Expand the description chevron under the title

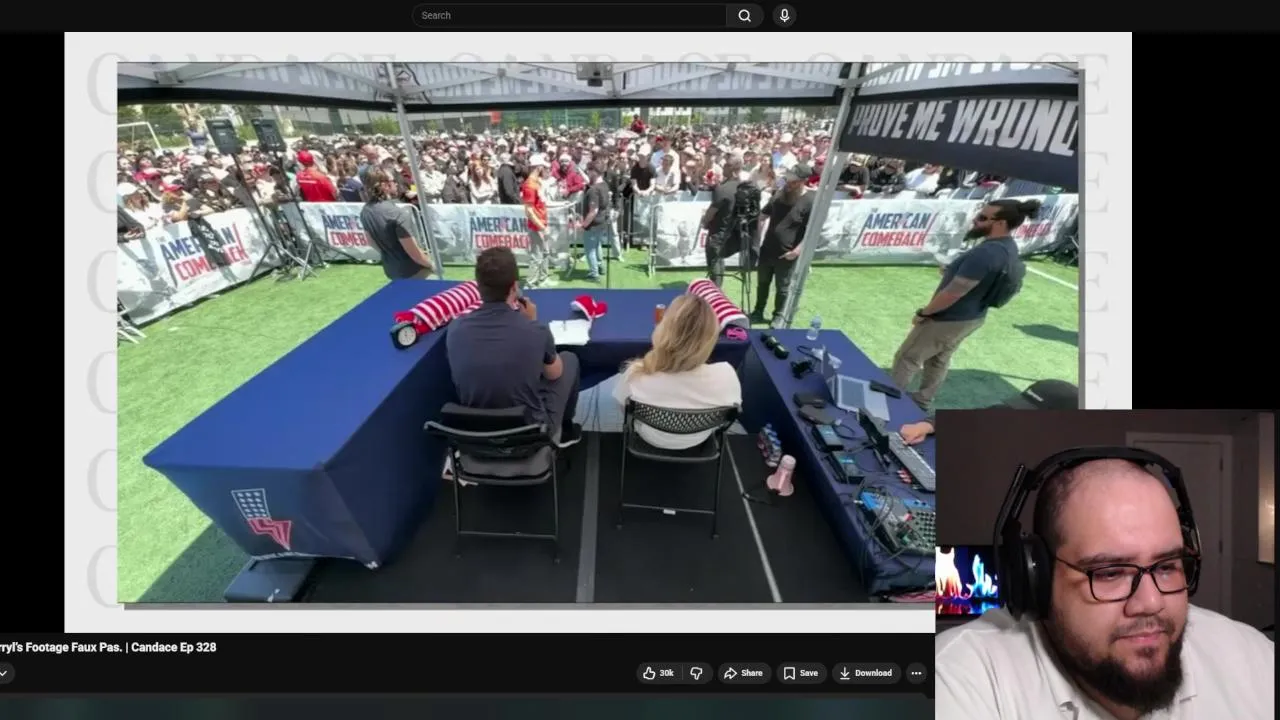pos(3,674)
